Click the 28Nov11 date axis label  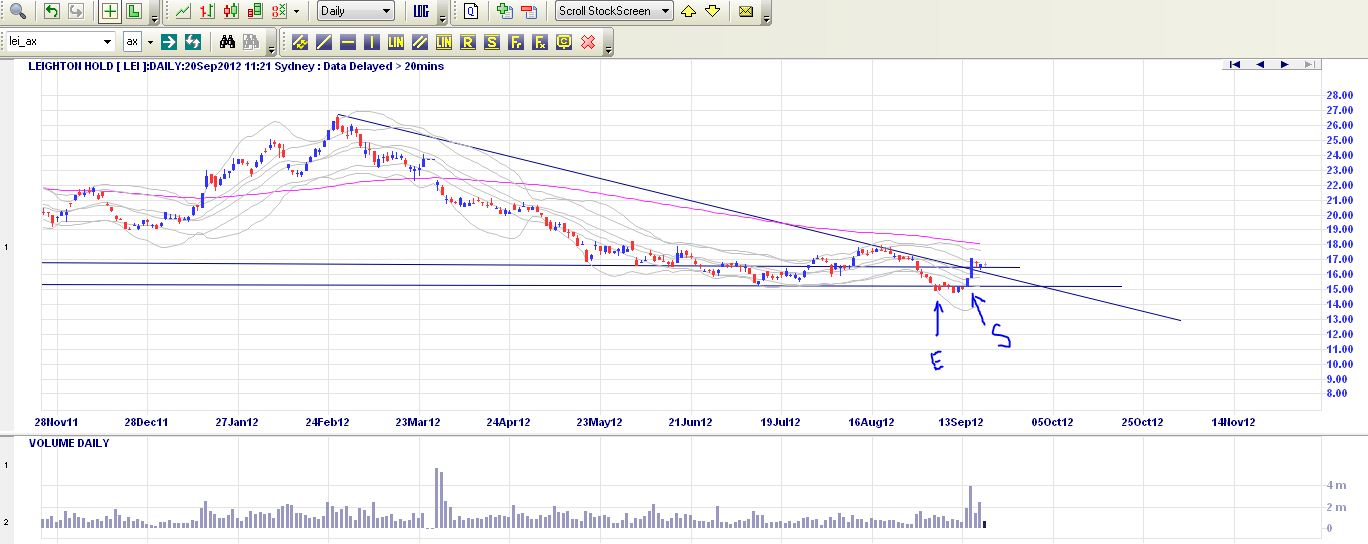[x=55, y=422]
